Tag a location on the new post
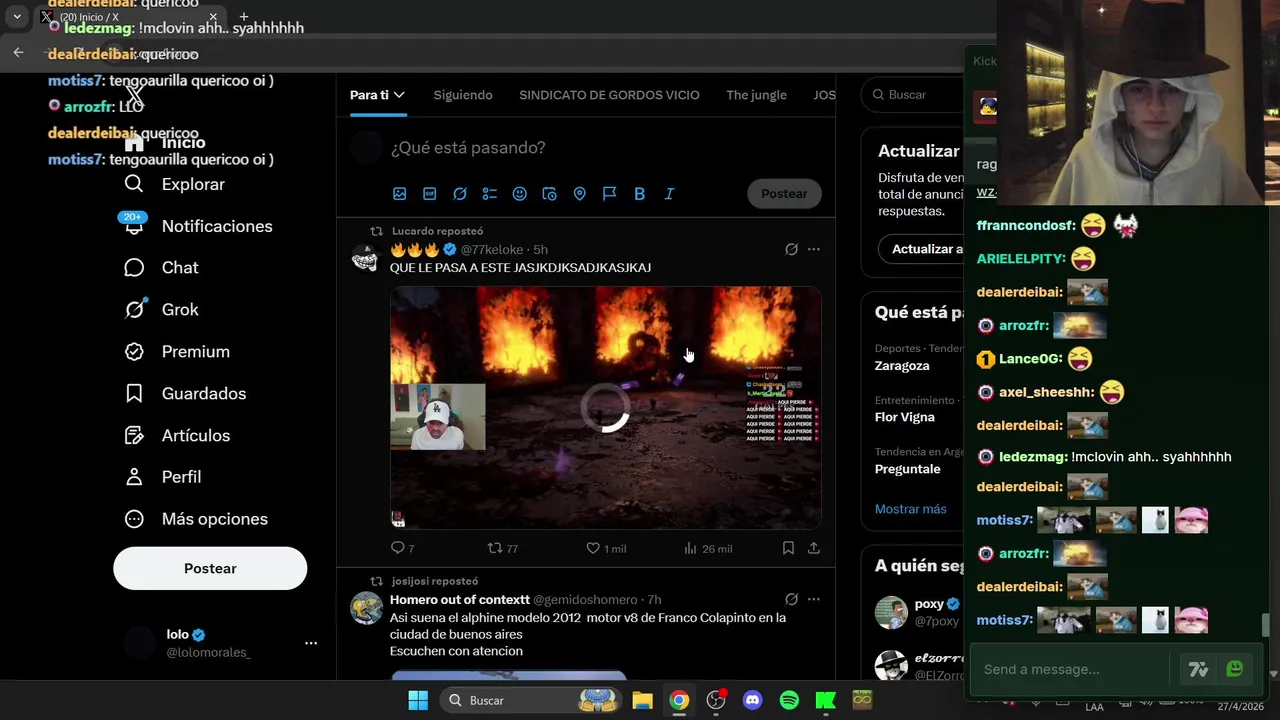 [579, 194]
